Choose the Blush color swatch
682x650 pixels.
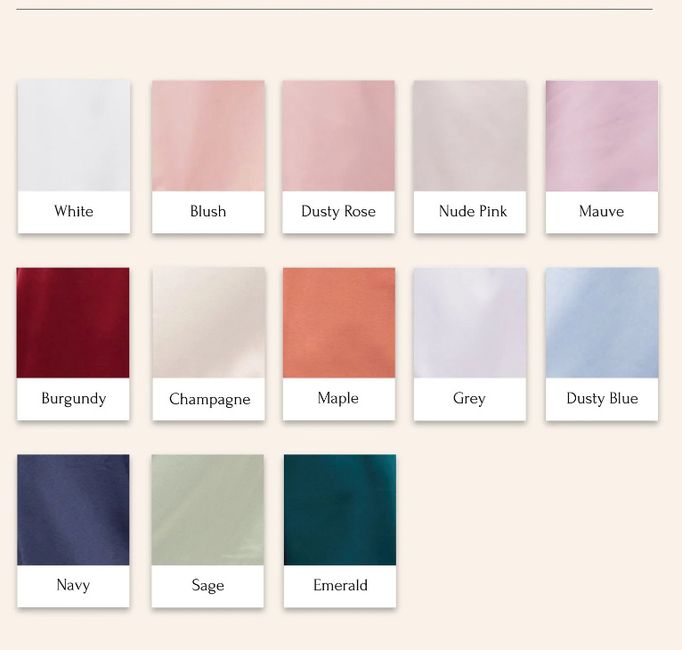click(x=208, y=157)
